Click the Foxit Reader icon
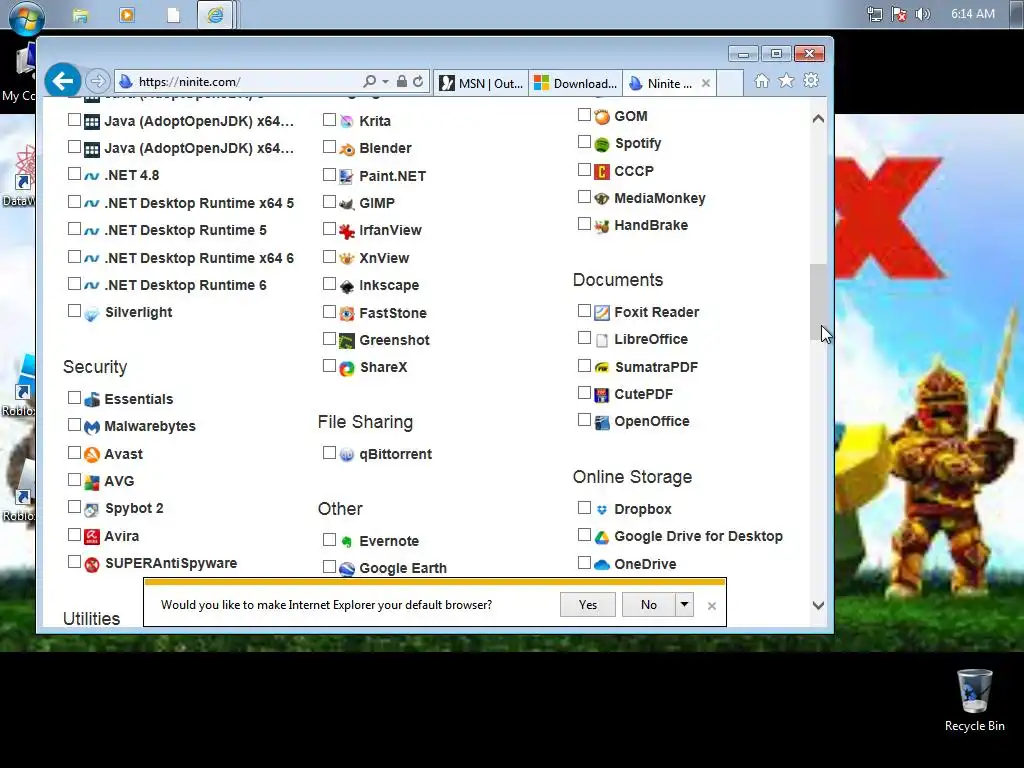1024x768 pixels. pyautogui.click(x=601, y=313)
